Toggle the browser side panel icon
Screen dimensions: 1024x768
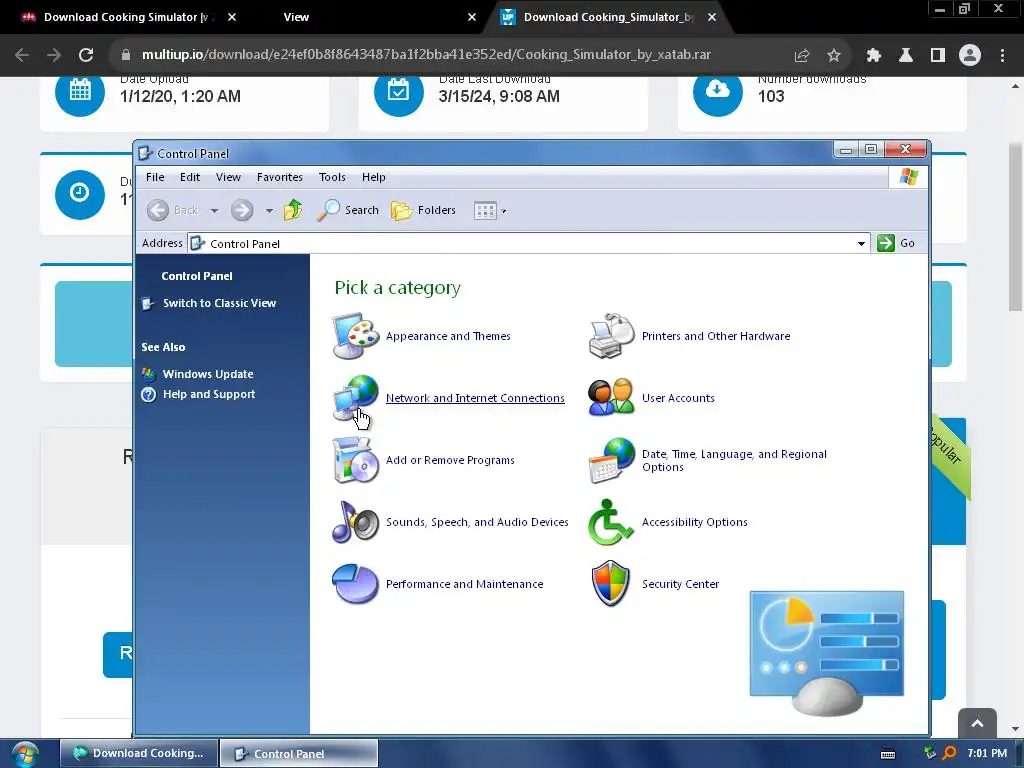coord(938,55)
